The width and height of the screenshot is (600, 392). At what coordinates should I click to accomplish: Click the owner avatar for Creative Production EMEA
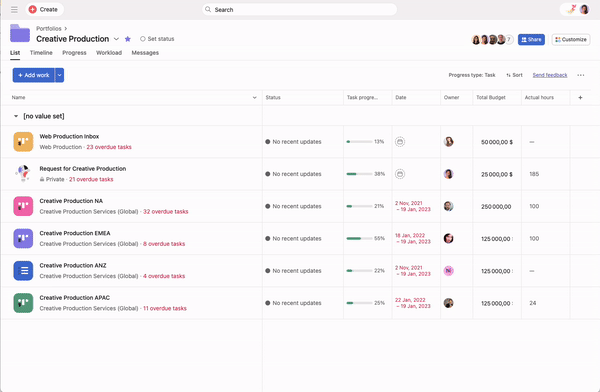coord(448,238)
